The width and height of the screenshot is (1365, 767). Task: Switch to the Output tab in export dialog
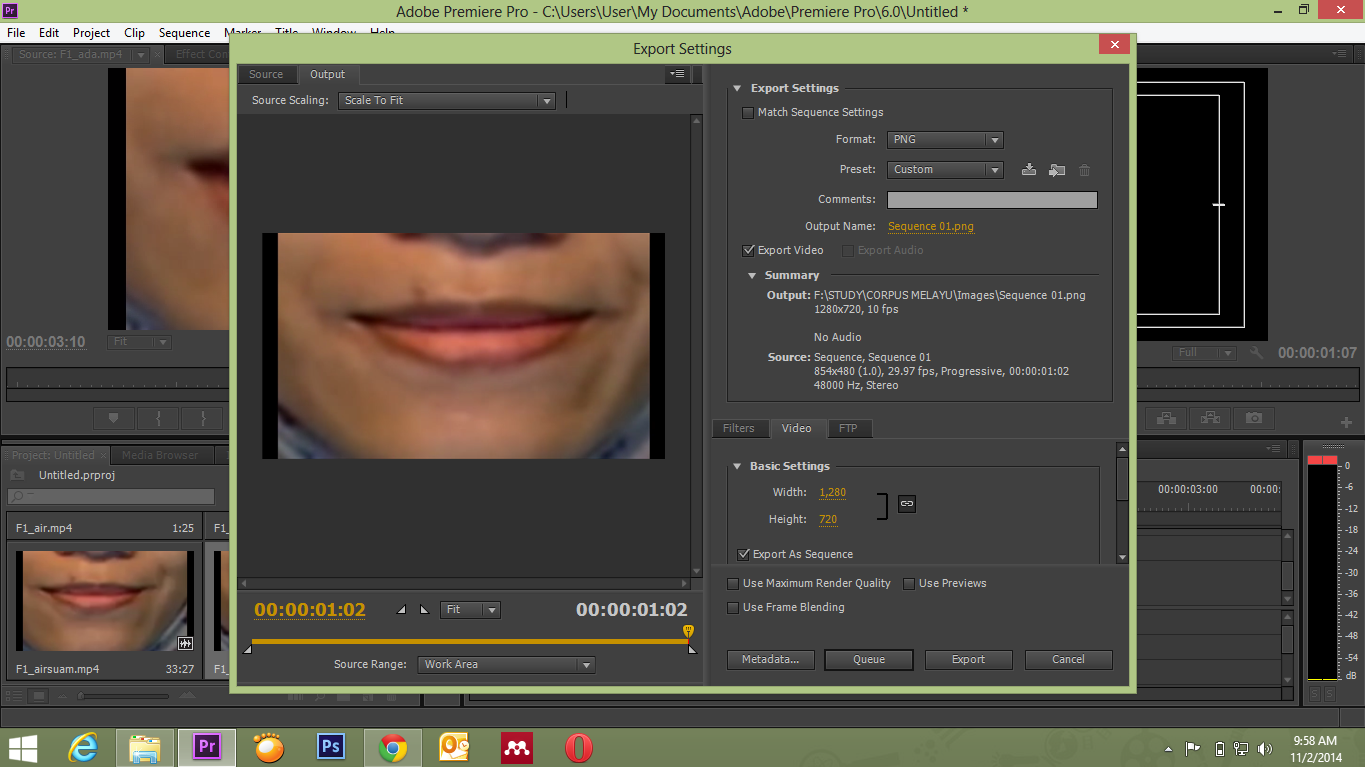tap(327, 75)
